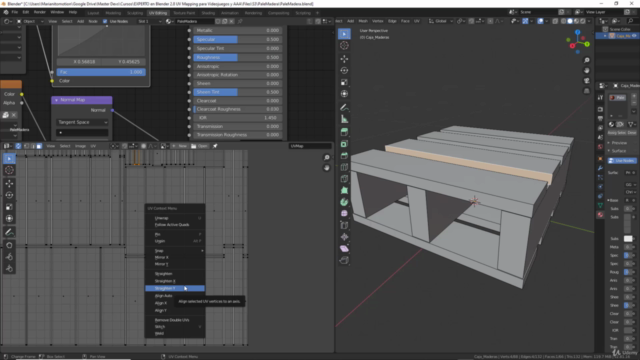The width and height of the screenshot is (640, 360).
Task: Toggle camera view icon in 3D viewport
Action: click(587, 81)
